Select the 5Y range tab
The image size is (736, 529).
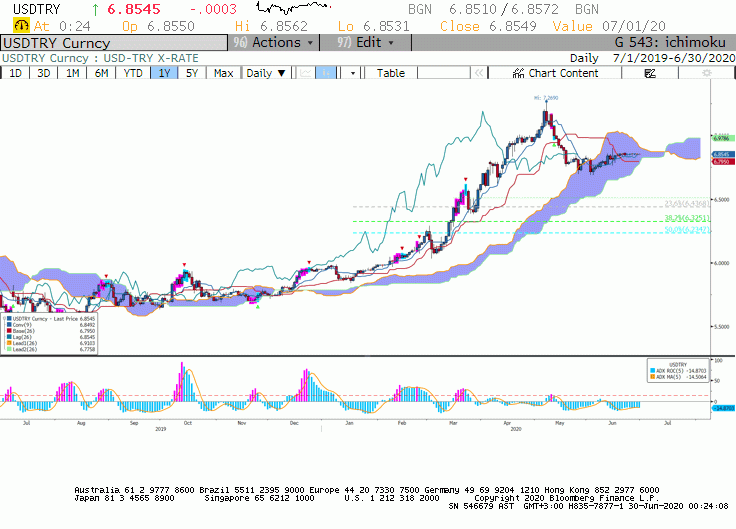coord(192,73)
